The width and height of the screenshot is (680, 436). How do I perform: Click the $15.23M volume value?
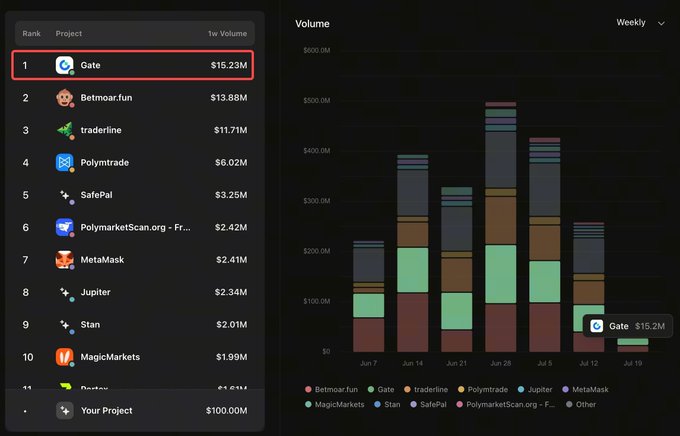(229, 65)
